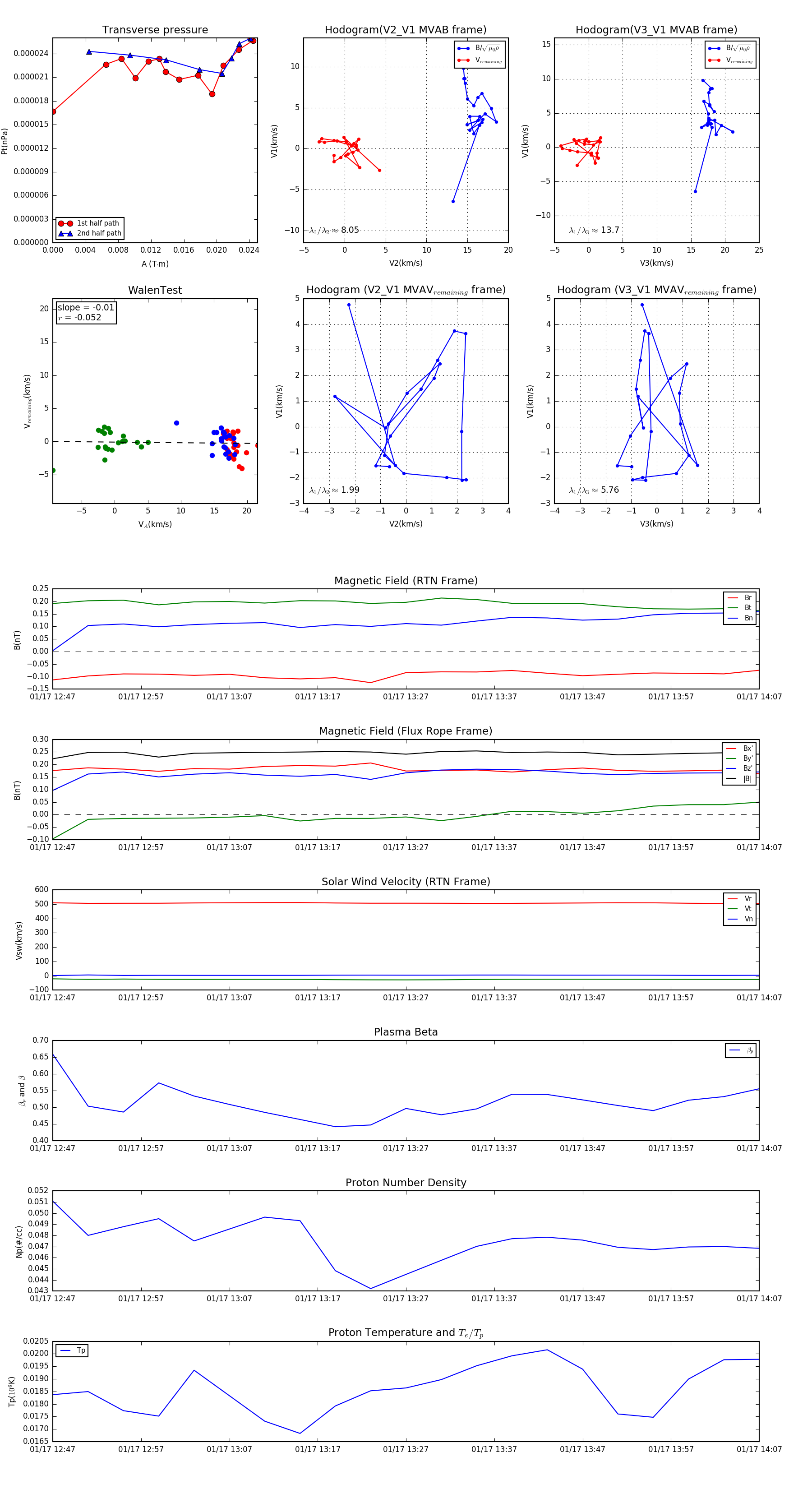This screenshot has width=812, height=1489.
Task: Select the 'Bn' legend entry
Action: (740, 618)
